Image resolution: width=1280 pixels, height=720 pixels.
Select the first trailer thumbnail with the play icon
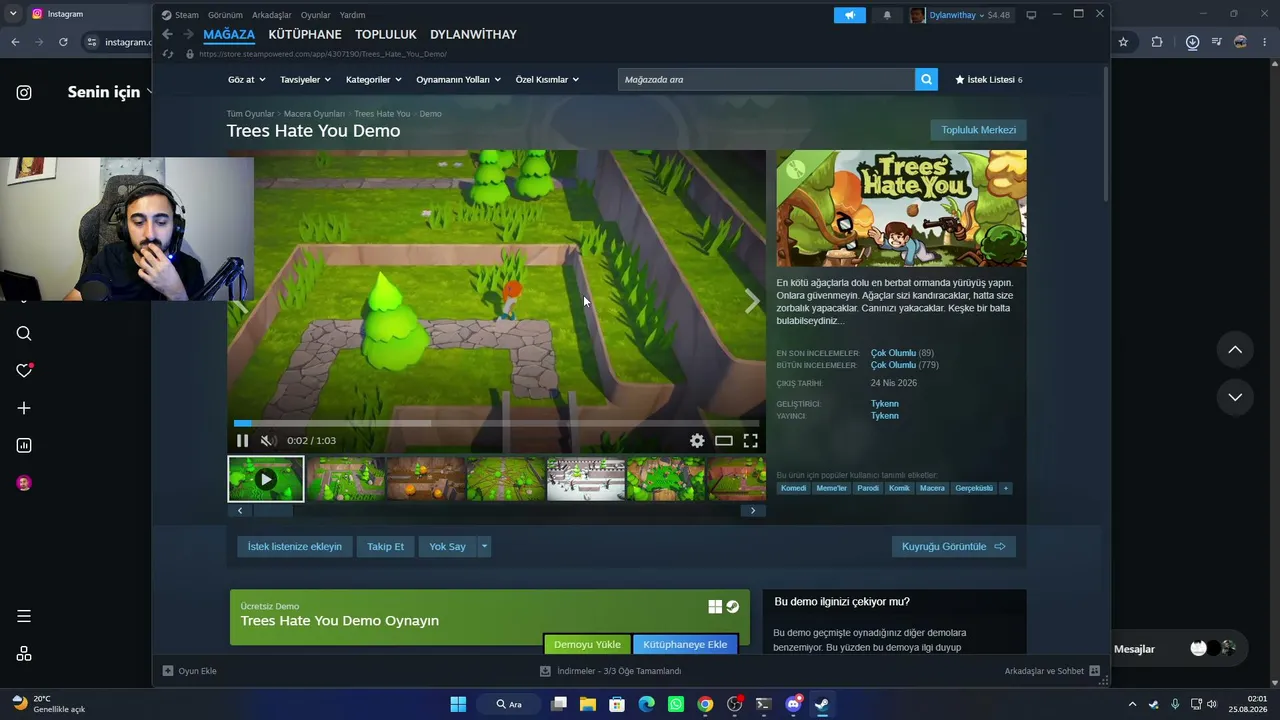pos(265,479)
